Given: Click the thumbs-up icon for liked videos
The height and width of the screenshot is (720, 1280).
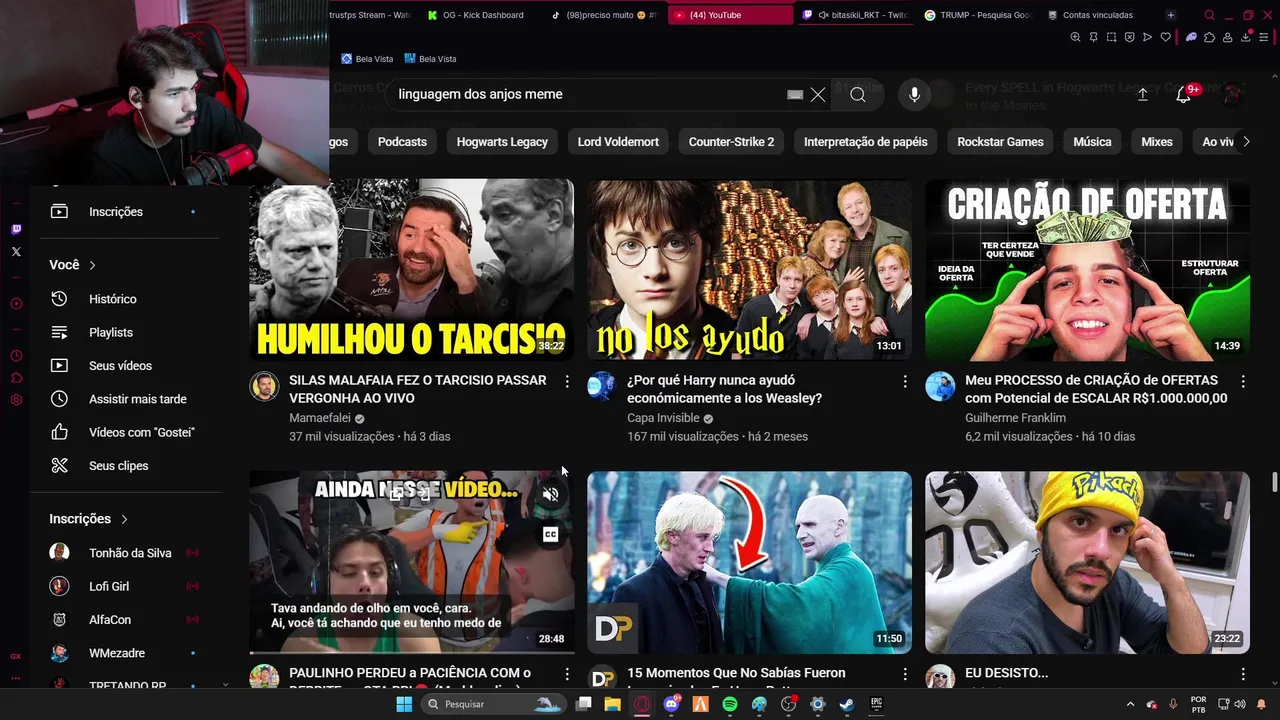Looking at the screenshot, I should pyautogui.click(x=59, y=432).
